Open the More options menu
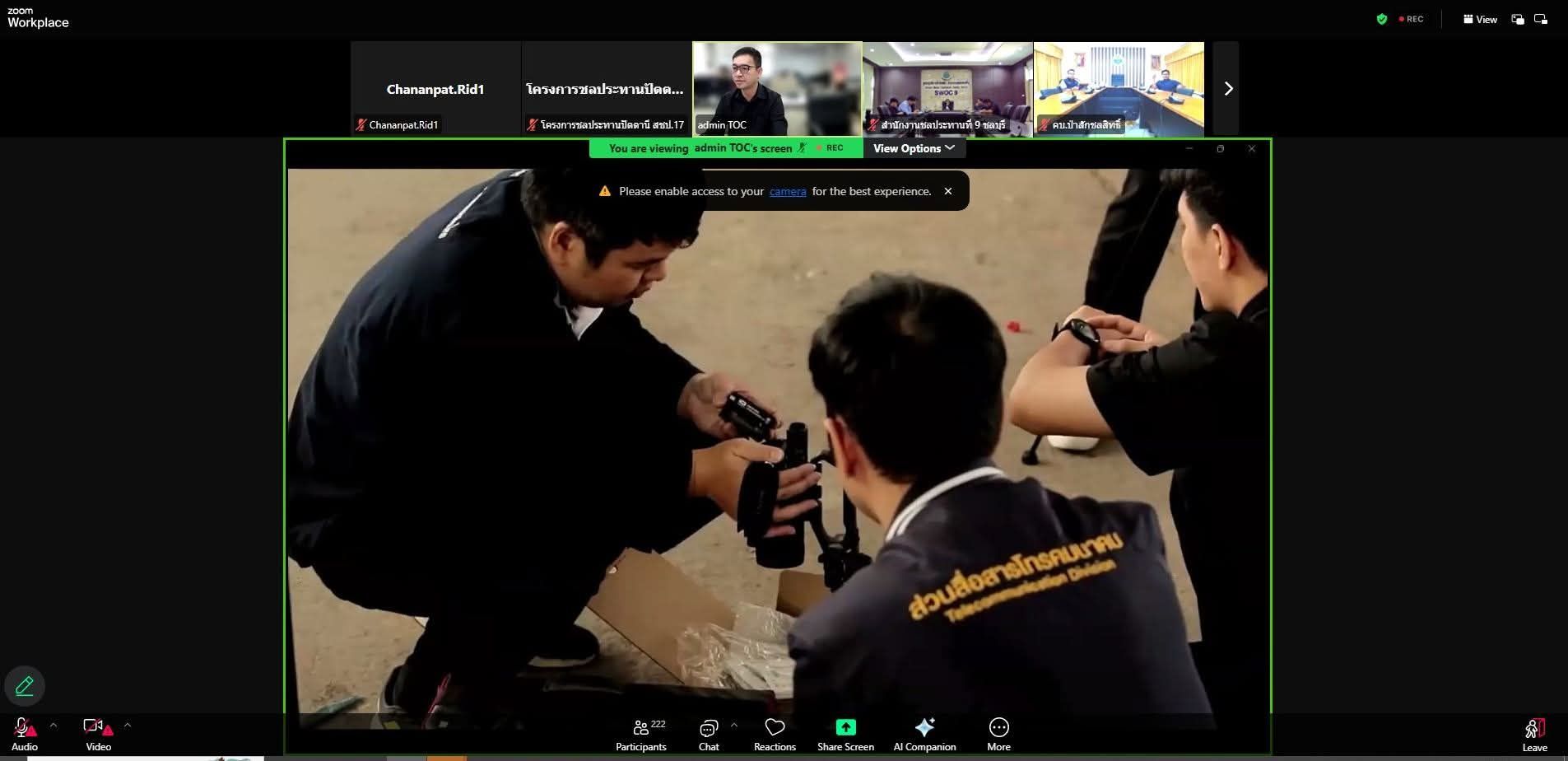Viewport: 1568px width, 761px height. click(998, 734)
